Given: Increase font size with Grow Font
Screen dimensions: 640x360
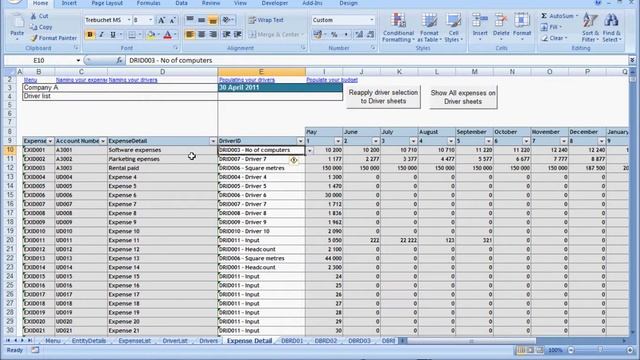Looking at the screenshot, I should point(161,20).
